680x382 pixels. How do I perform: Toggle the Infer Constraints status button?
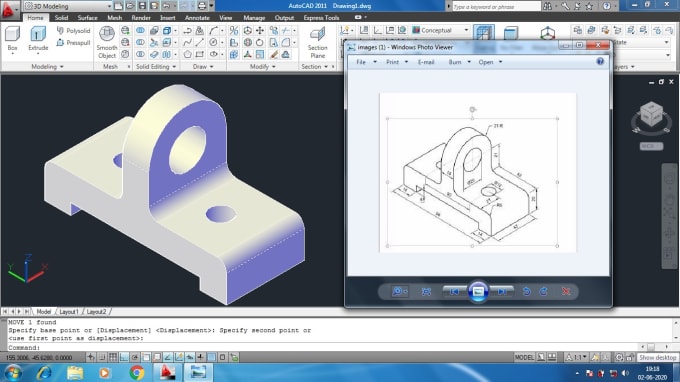[91, 357]
